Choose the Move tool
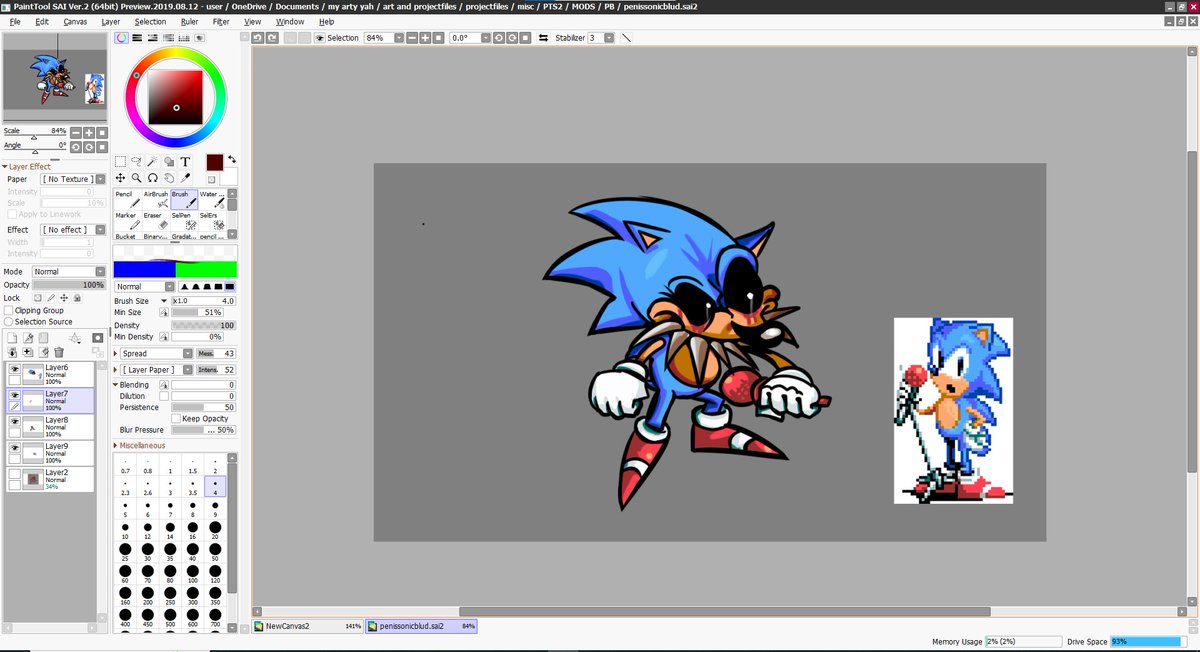Screen dimensions: 1200x652 (x=120, y=178)
